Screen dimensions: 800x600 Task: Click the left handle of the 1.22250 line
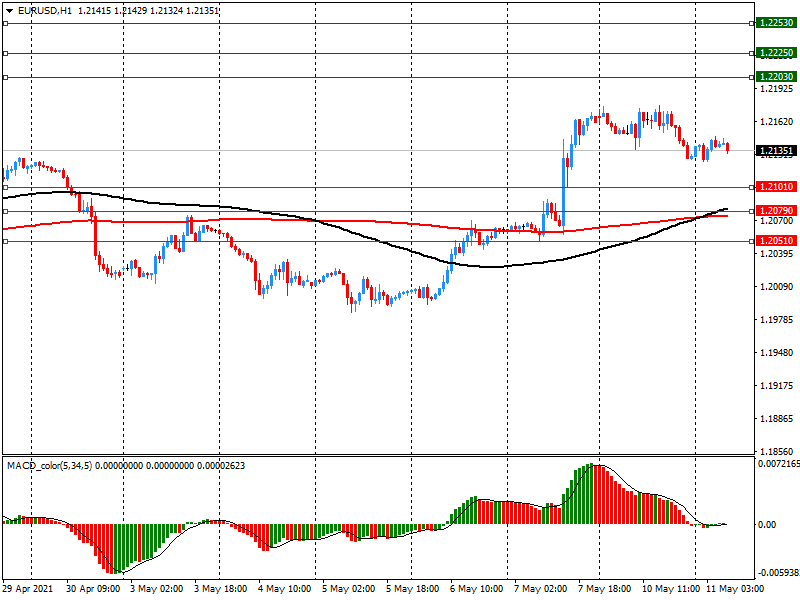click(x=5, y=54)
